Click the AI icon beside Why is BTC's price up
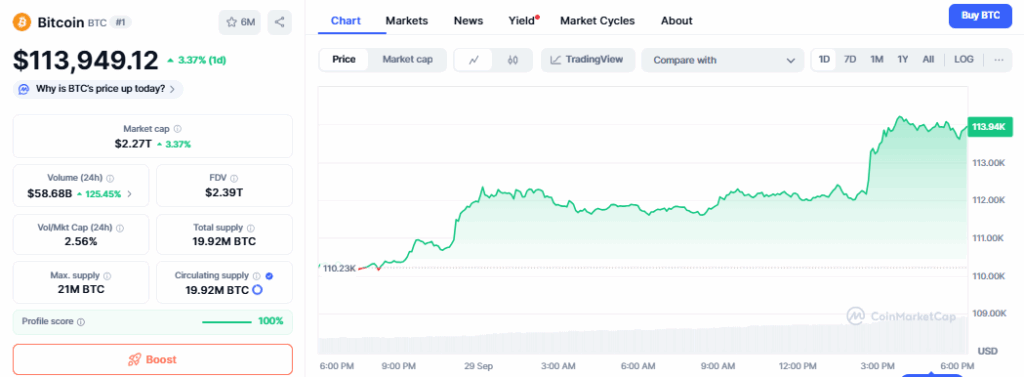Screen dimensions: 1024x377 24,89
